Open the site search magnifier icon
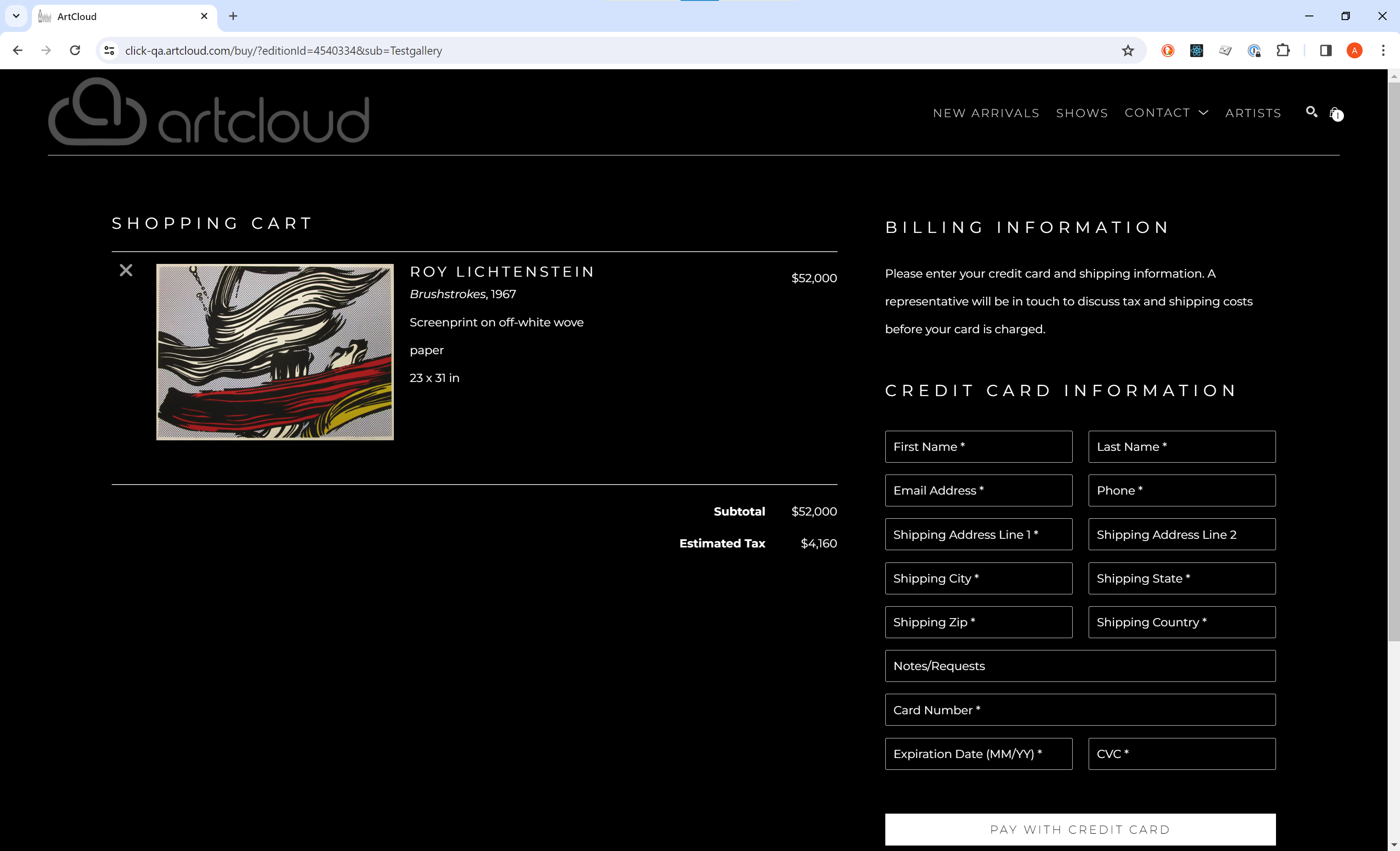The height and width of the screenshot is (851, 1400). coord(1312,112)
